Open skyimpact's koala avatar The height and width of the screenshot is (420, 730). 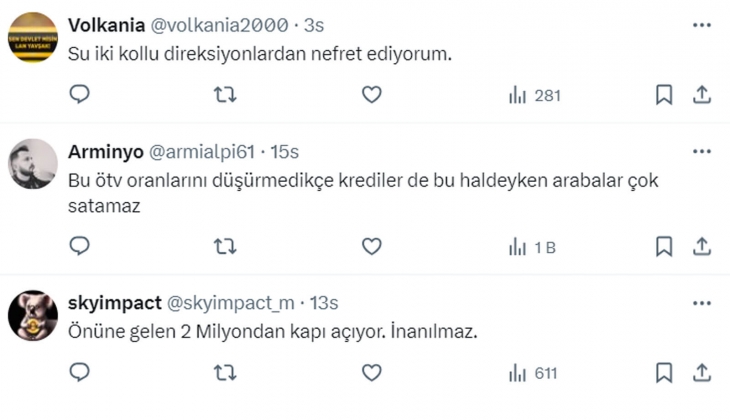click(33, 316)
